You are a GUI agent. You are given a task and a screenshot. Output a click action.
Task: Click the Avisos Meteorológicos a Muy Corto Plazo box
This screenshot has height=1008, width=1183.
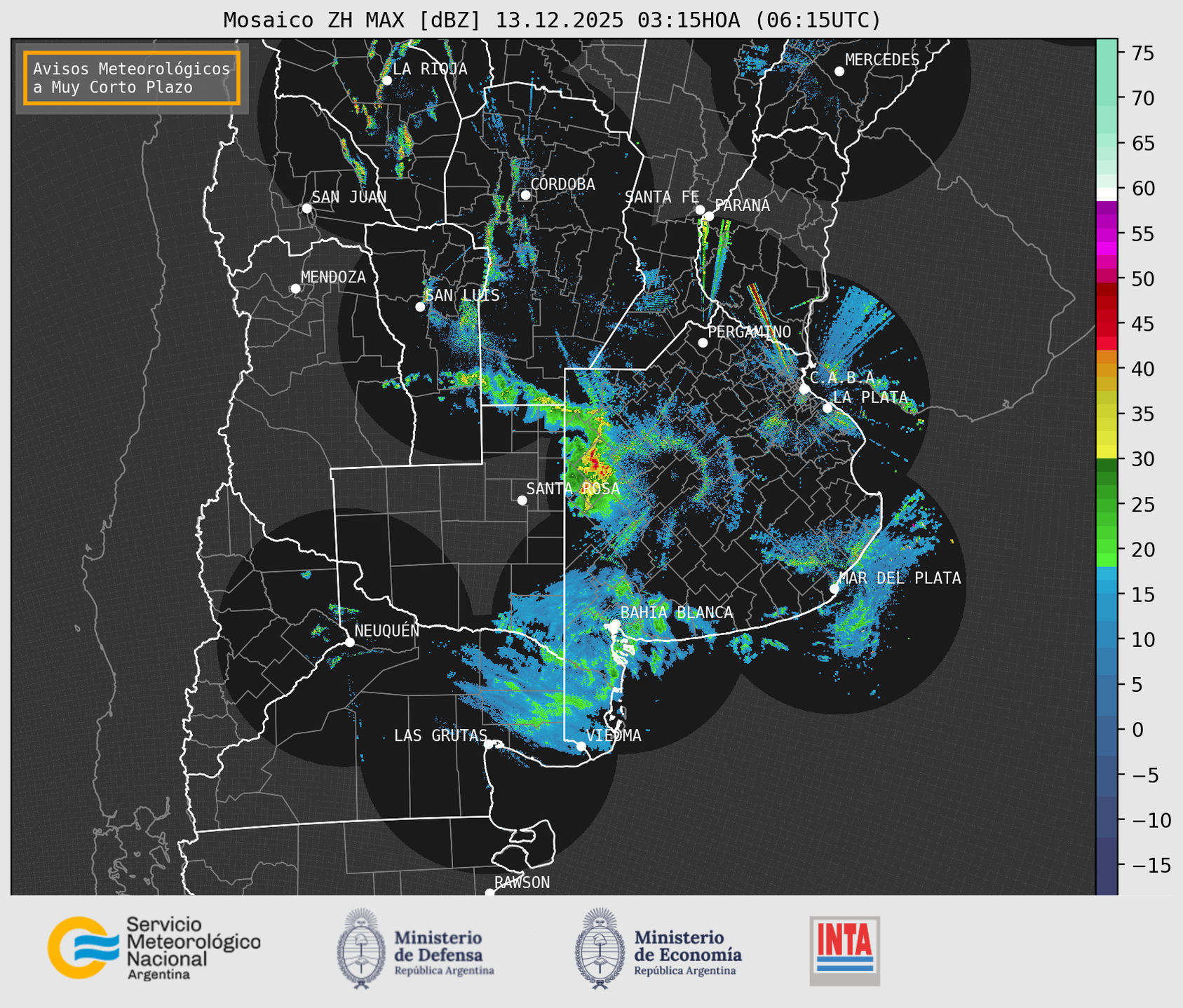(x=132, y=78)
